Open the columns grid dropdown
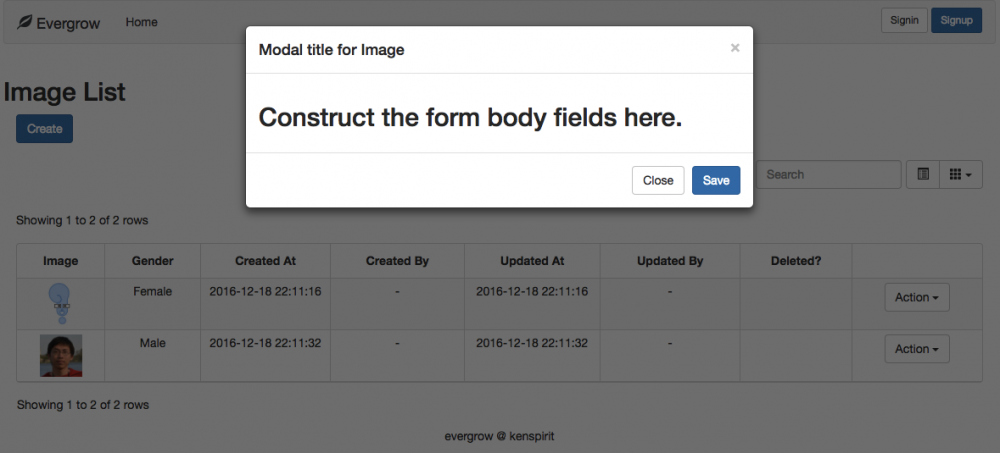1000x453 pixels. [x=960, y=174]
